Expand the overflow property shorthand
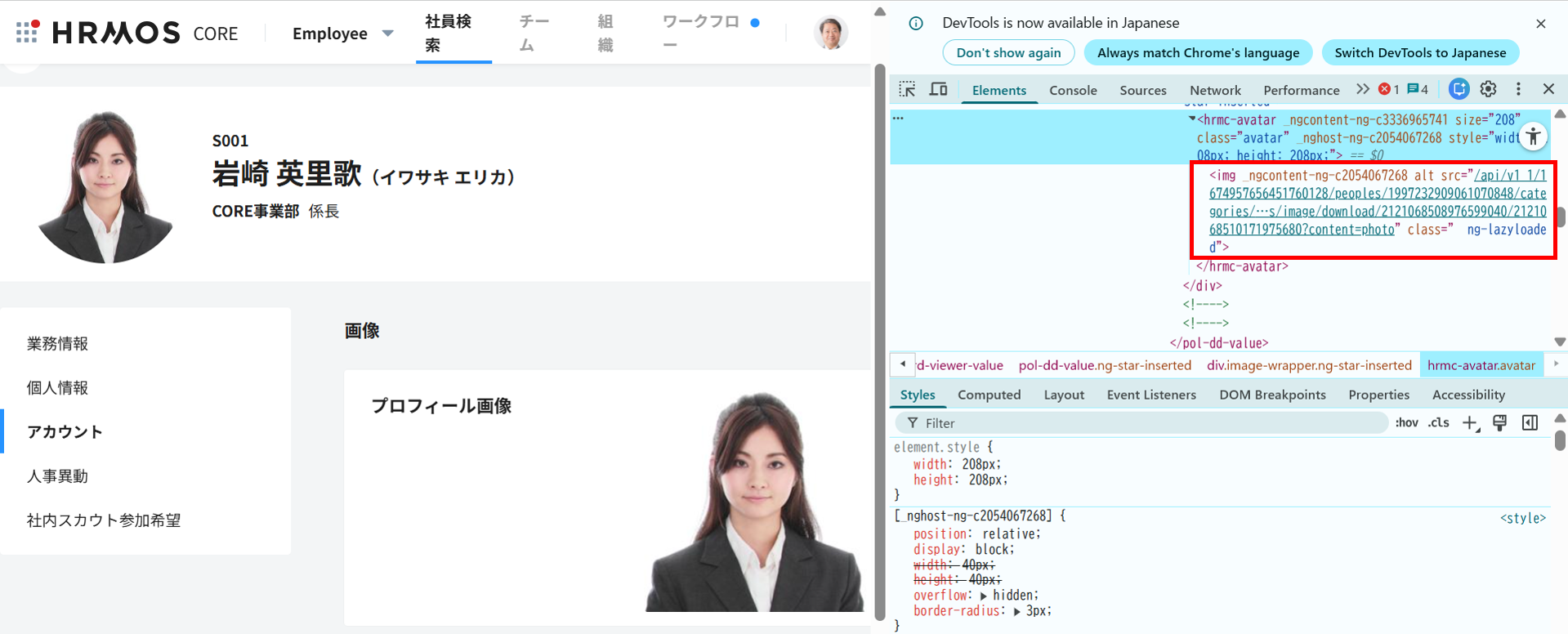The width and height of the screenshot is (1568, 634). point(984,596)
